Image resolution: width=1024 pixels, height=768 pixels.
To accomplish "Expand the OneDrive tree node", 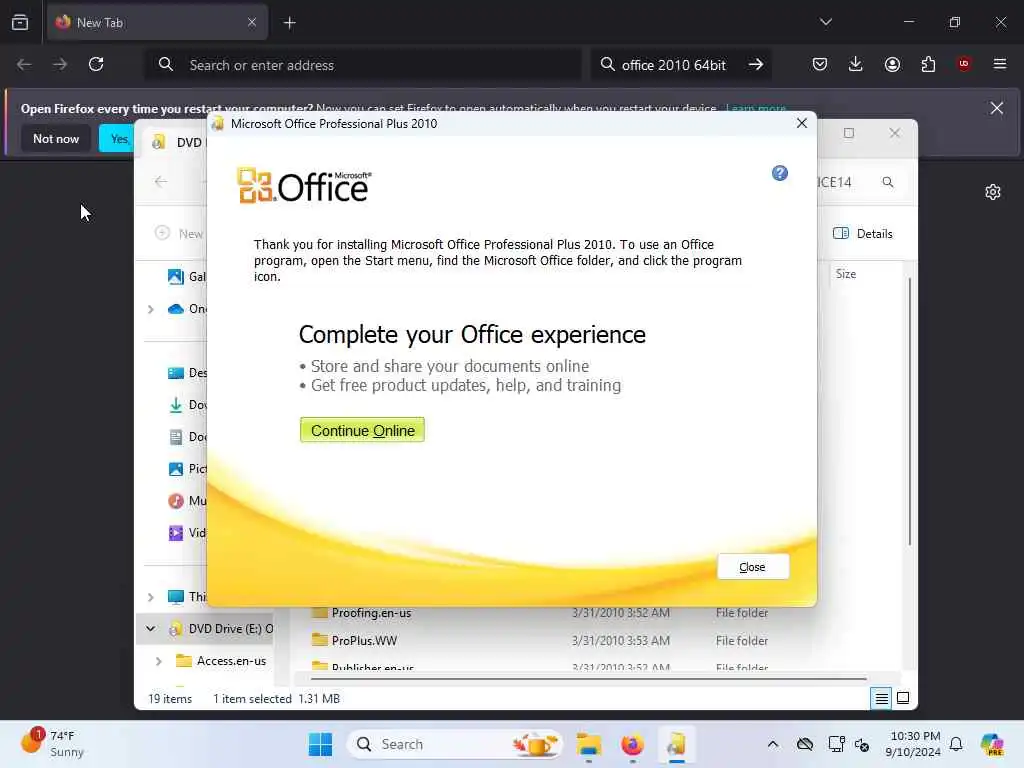I will coord(151,309).
